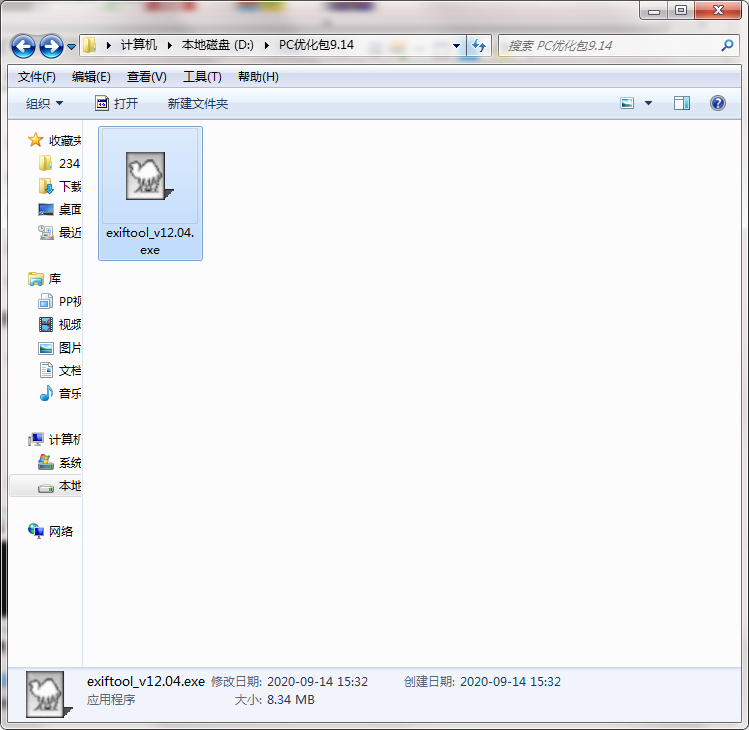749x730 pixels.
Task: Click the magnifier search icon
Action: (x=727, y=45)
